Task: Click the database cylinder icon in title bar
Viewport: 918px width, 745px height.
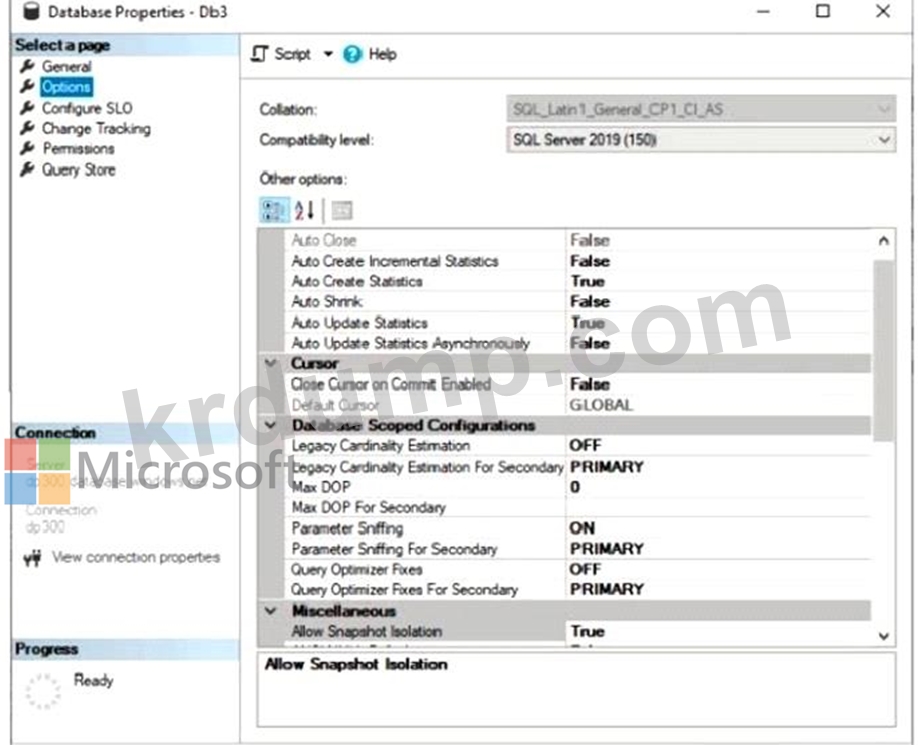Action: tap(31, 12)
